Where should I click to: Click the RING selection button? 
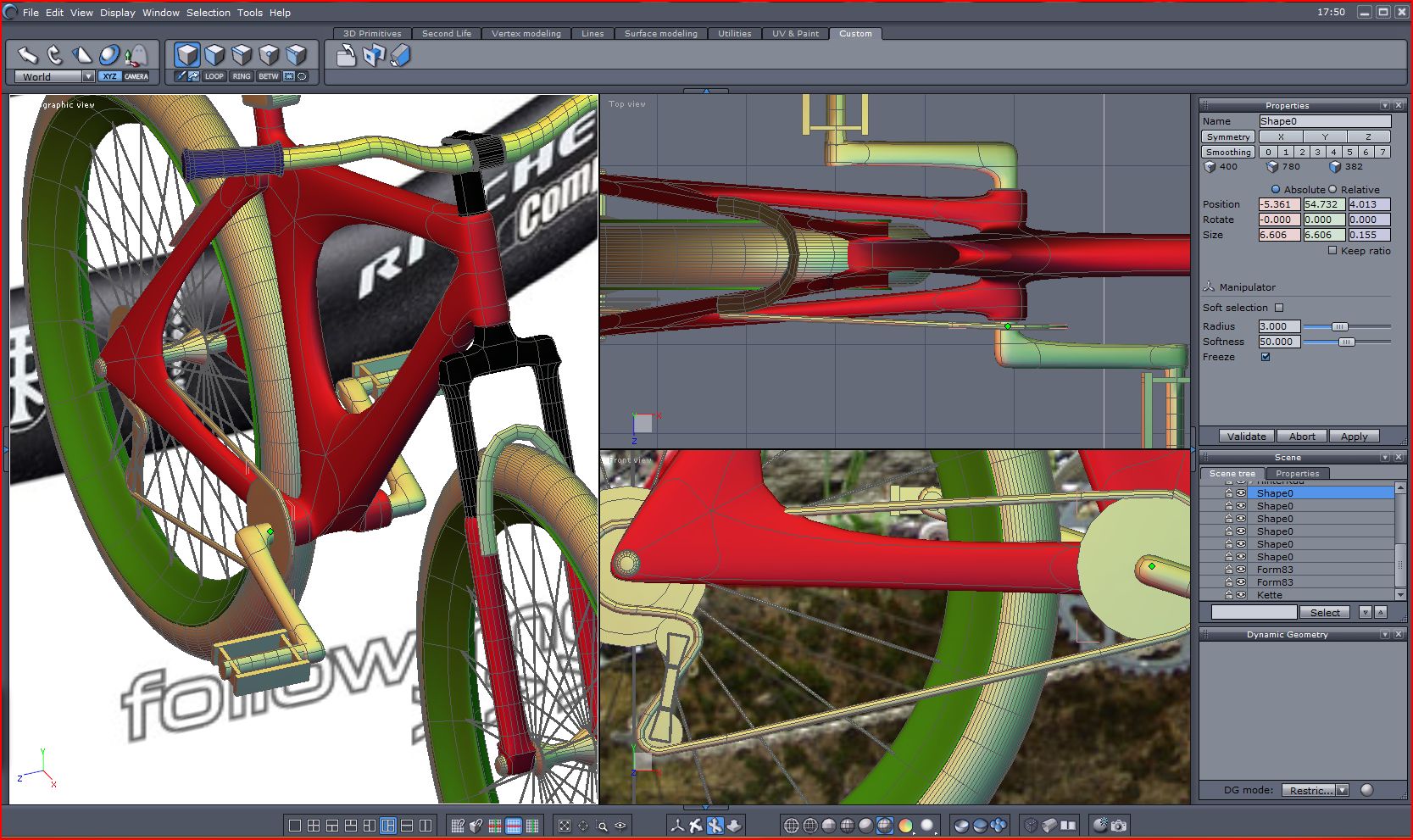point(242,76)
